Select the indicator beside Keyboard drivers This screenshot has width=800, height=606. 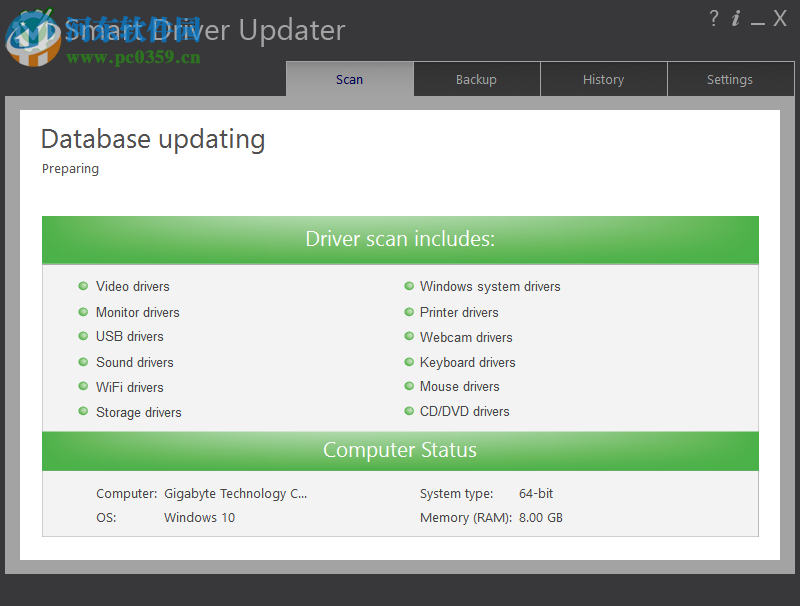click(x=409, y=362)
